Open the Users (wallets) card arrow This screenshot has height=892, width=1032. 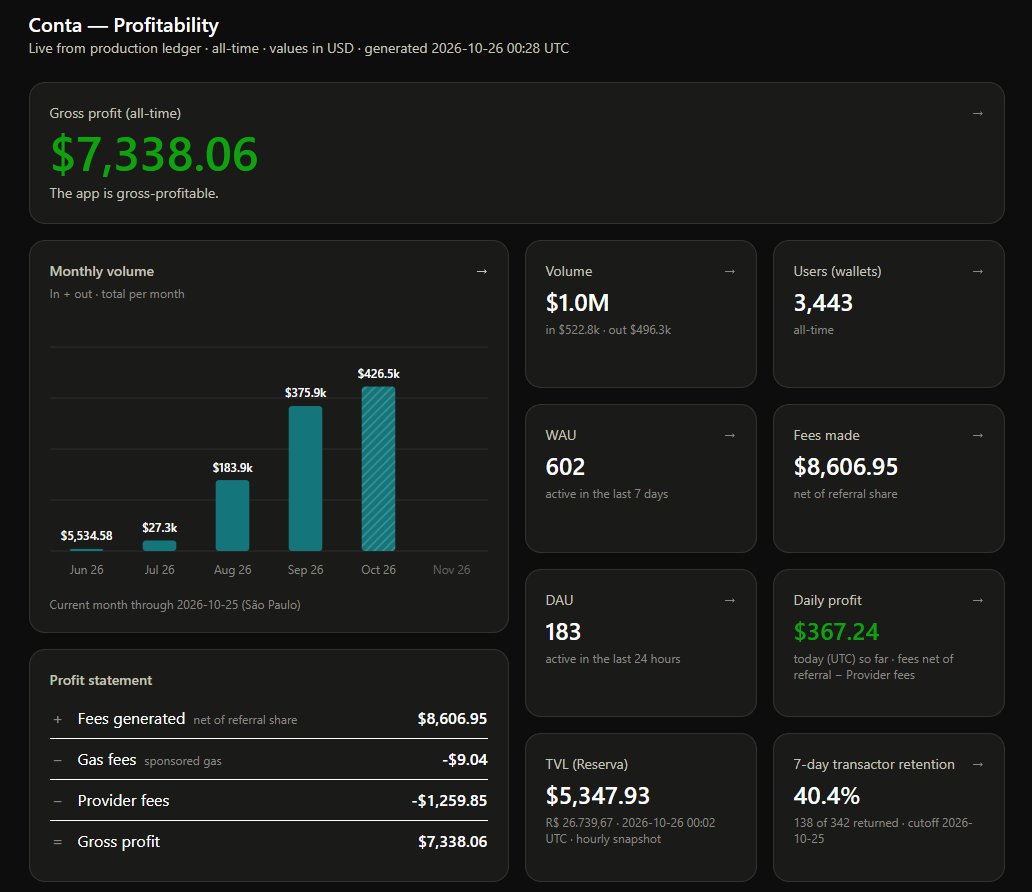point(977,271)
